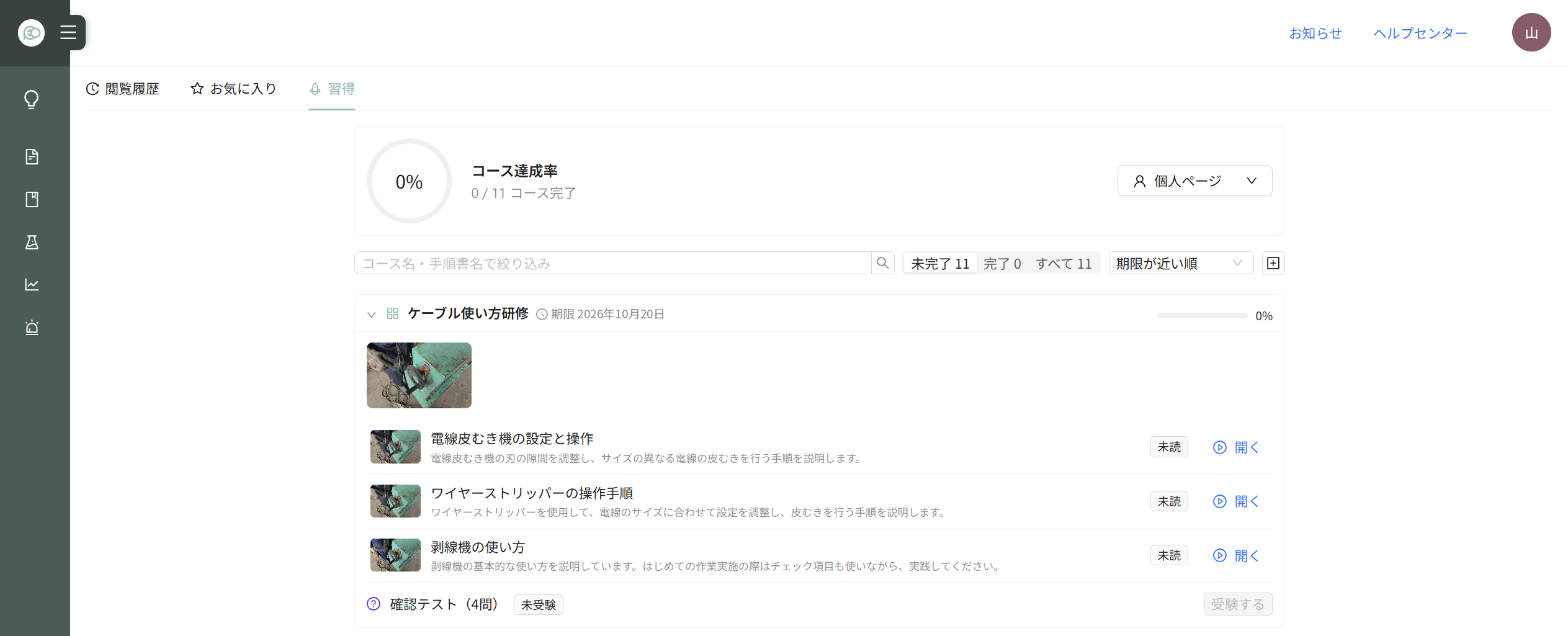Open the お知らせ link
The image size is (1568, 636).
click(1315, 33)
